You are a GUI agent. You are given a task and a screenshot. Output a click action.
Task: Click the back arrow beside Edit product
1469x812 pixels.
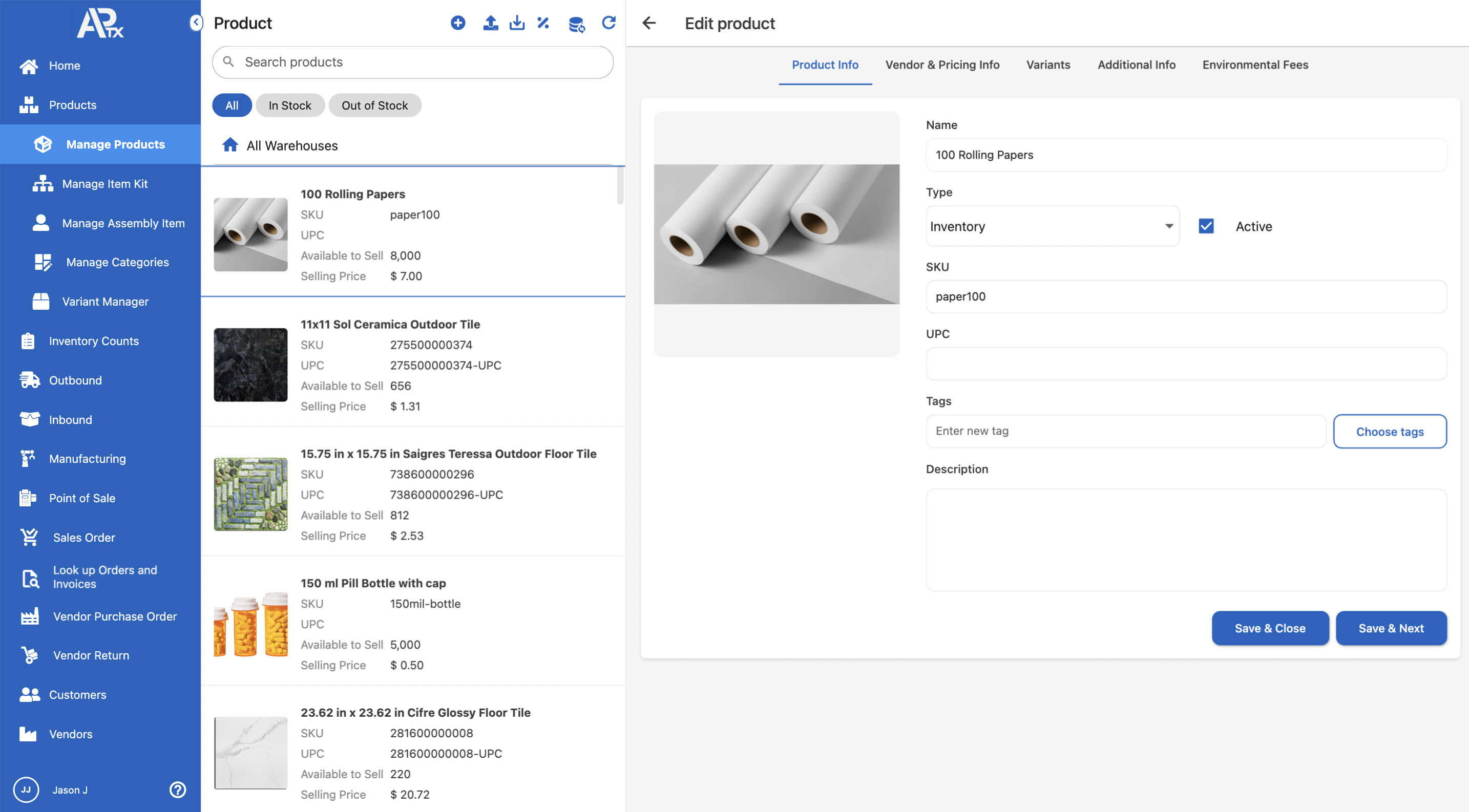pyautogui.click(x=649, y=24)
